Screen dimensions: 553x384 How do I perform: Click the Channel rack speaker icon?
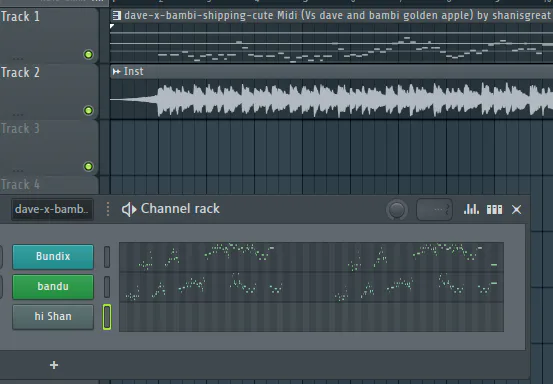(129, 209)
